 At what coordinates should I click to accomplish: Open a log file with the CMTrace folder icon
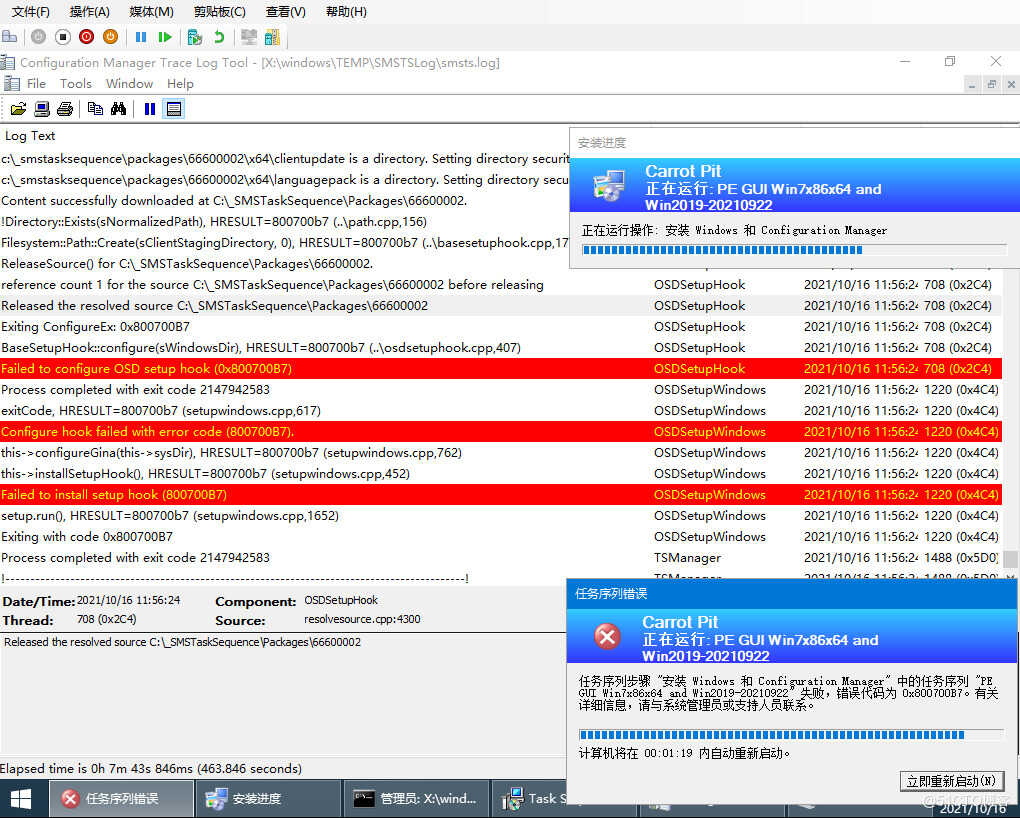(18, 109)
